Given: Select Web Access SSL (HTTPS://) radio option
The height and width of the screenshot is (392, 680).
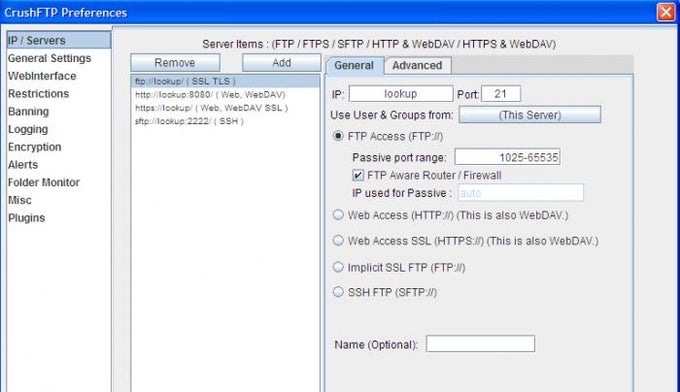Looking at the screenshot, I should click(338, 241).
